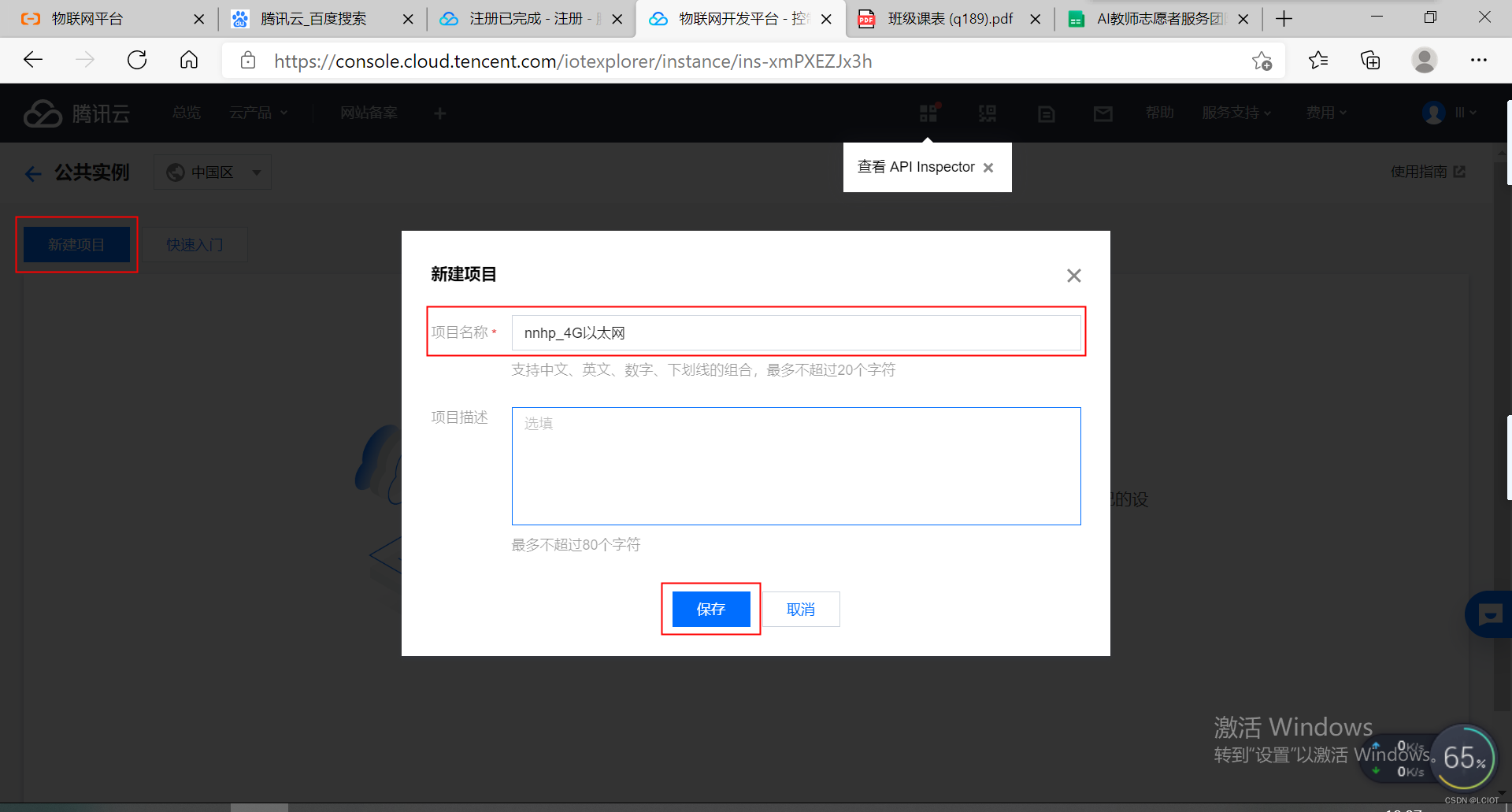The image size is (1512, 812).
Task: Click the browser address bar URL
Action: [573, 61]
